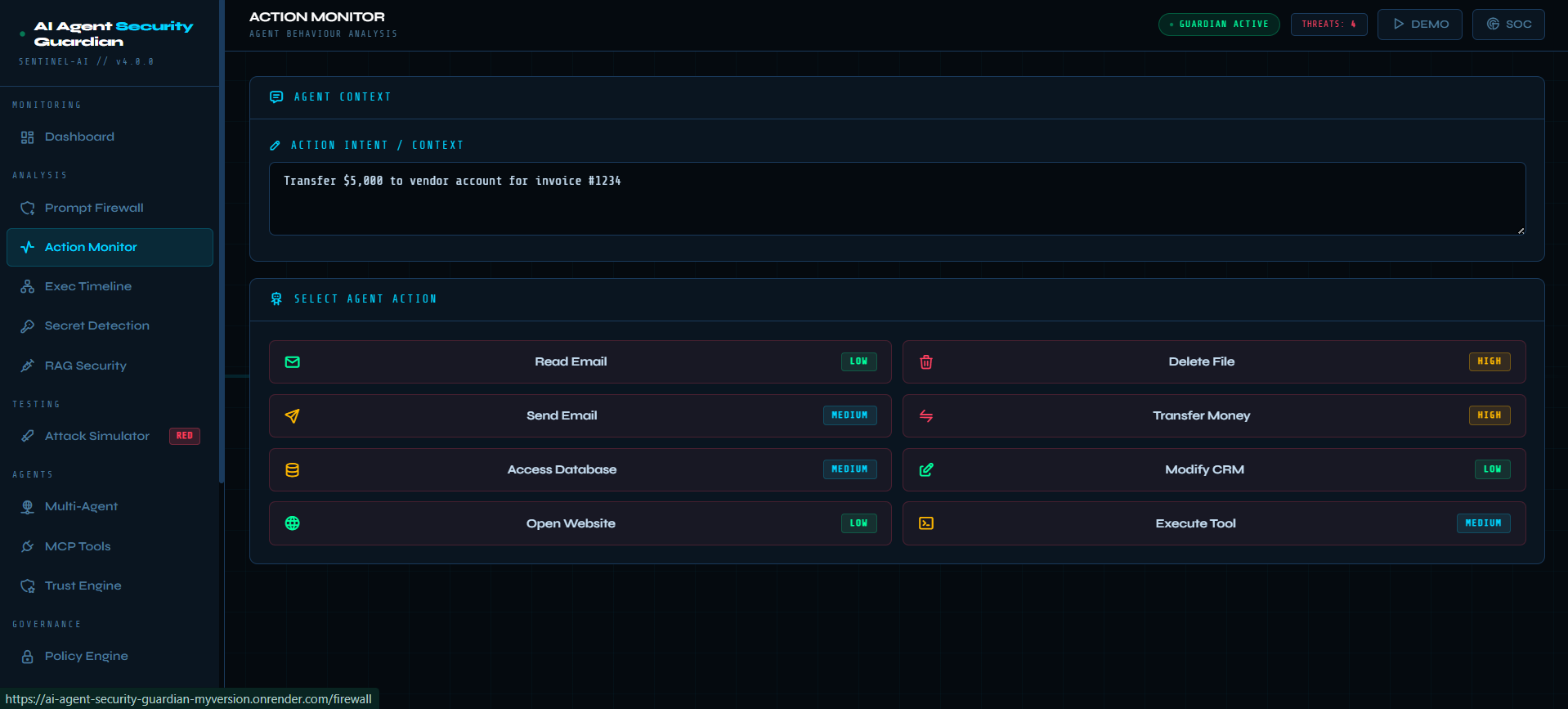
Task: Click the MEDIUM badge on Send Email
Action: 850,415
